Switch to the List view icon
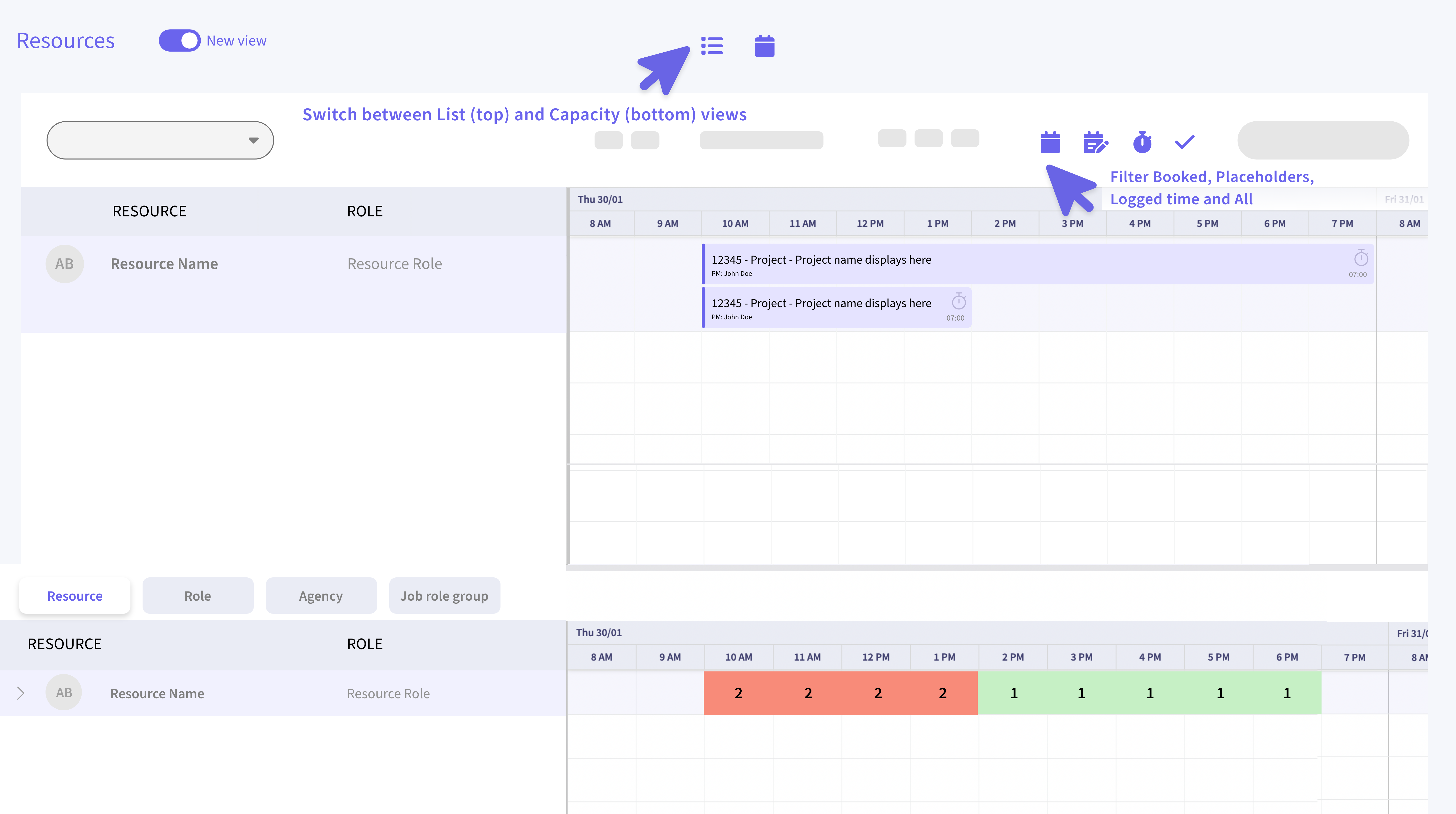The image size is (1456, 814). point(712,46)
